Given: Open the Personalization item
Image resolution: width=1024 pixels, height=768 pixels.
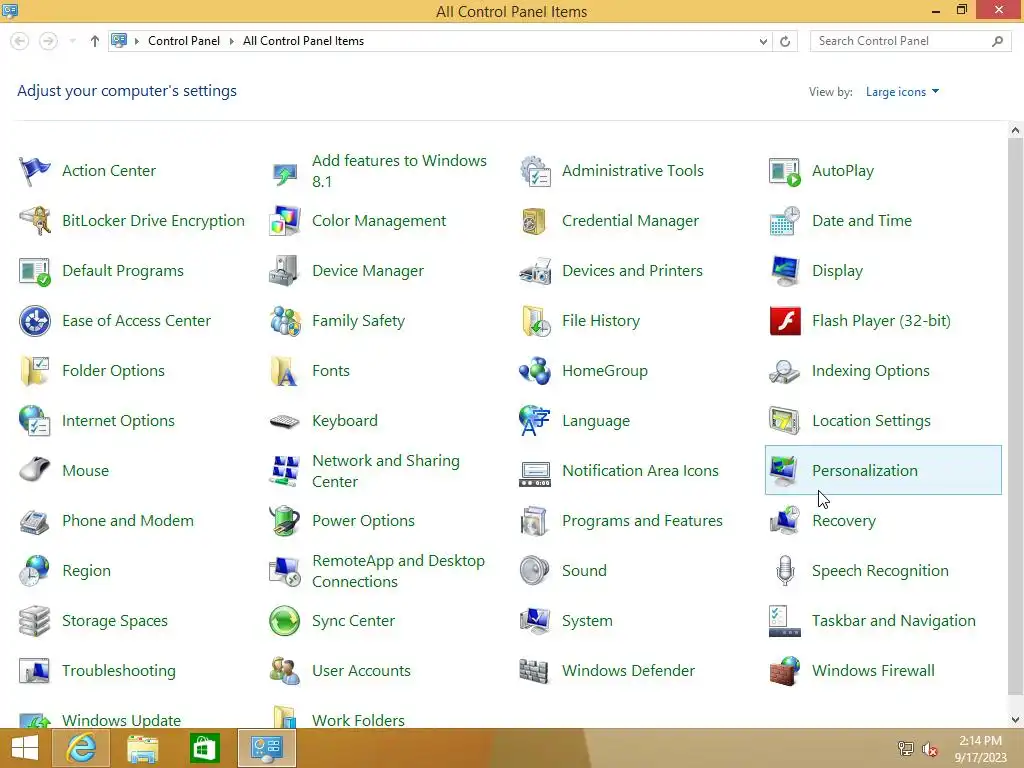Looking at the screenshot, I should pyautogui.click(x=883, y=470).
